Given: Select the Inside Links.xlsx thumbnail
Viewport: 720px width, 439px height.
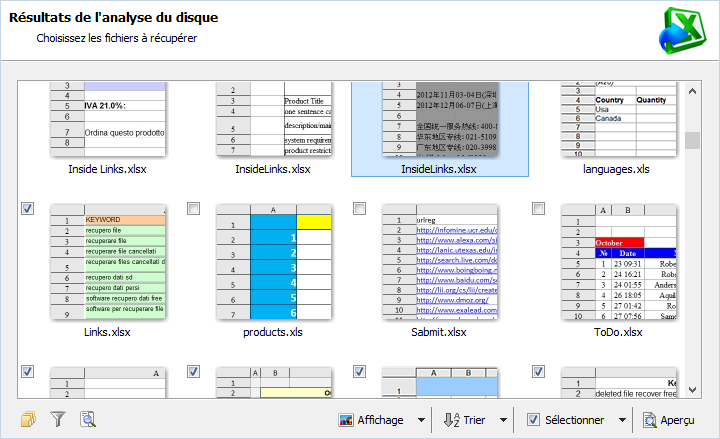Looking at the screenshot, I should point(107,119).
